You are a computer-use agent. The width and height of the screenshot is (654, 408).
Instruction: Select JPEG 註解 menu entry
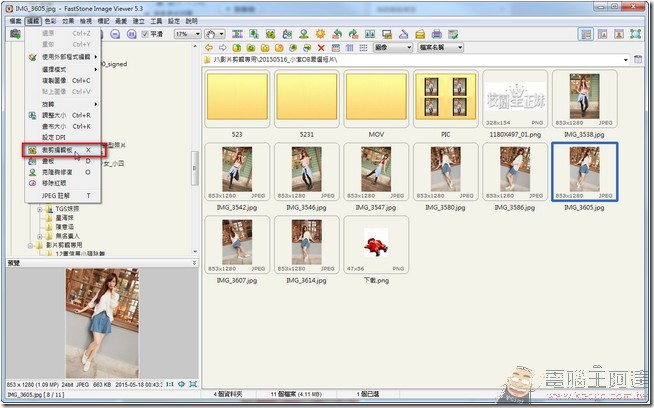tap(63, 196)
